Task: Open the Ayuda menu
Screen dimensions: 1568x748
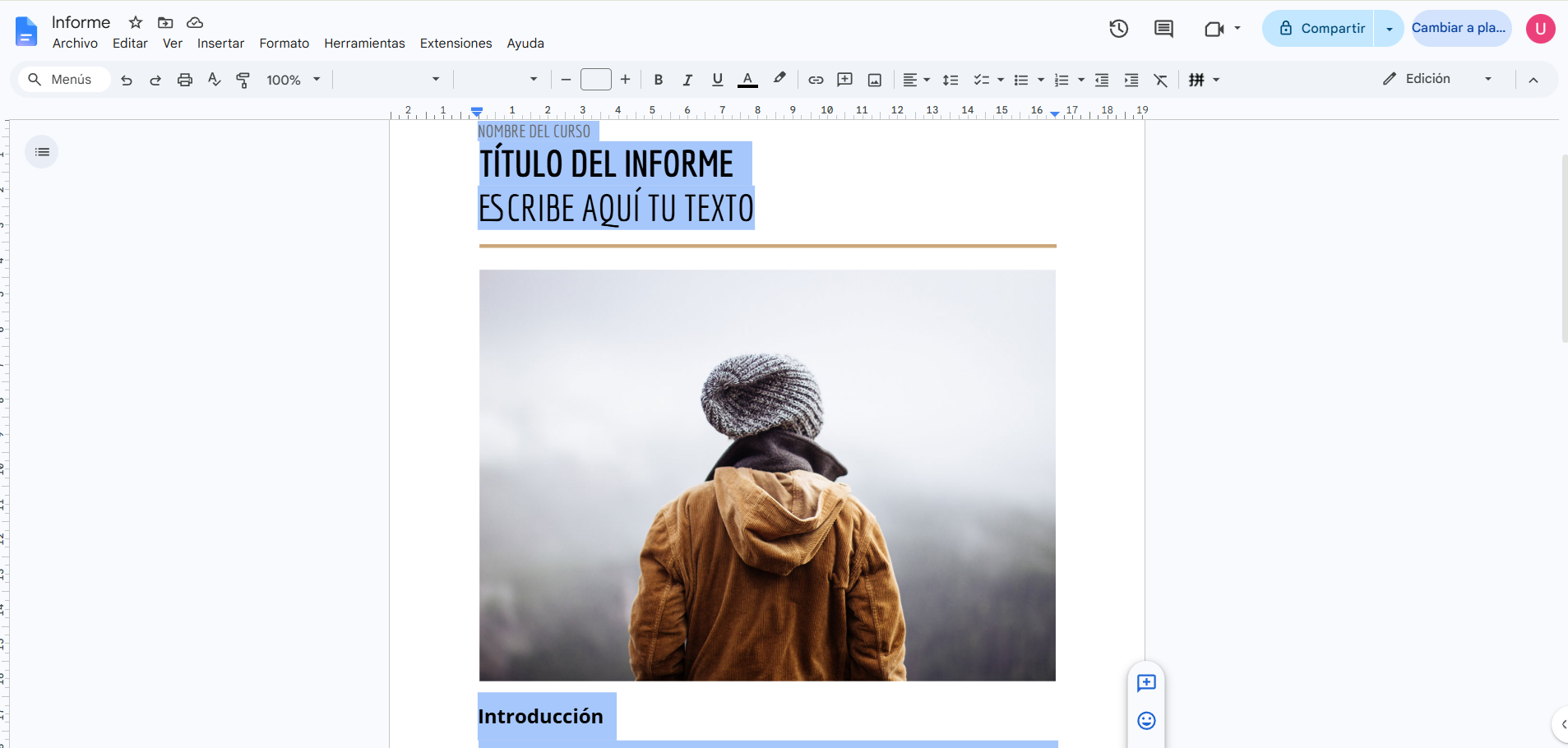Action: pos(525,44)
